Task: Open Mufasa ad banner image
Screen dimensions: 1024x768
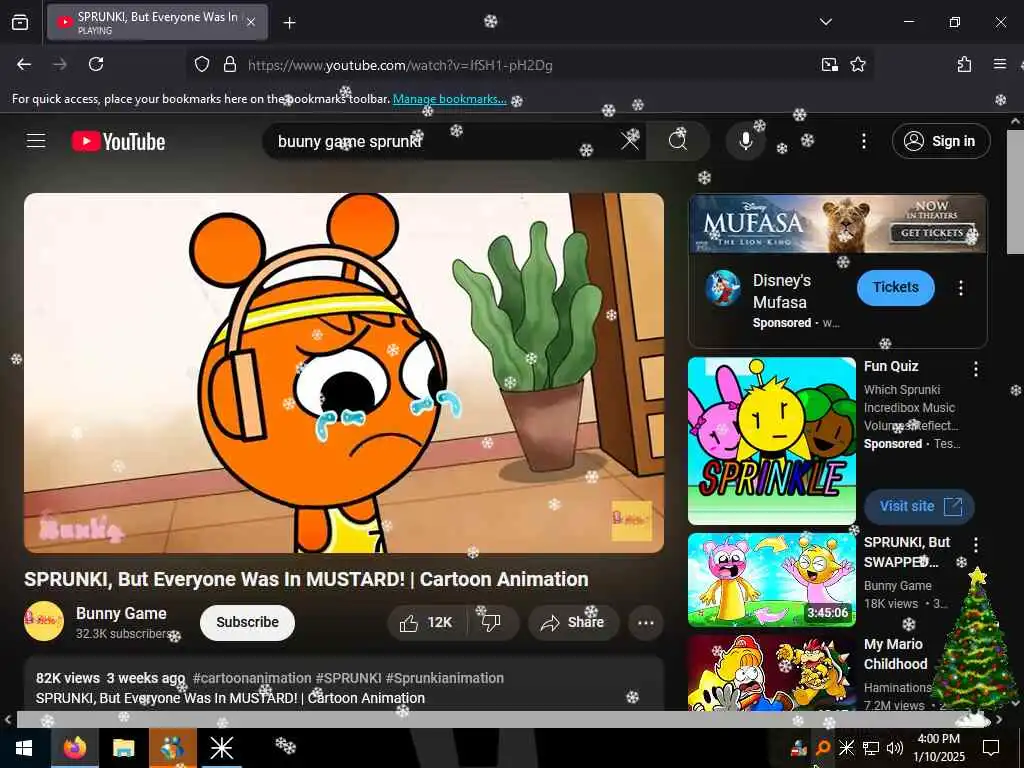Action: tap(838, 224)
